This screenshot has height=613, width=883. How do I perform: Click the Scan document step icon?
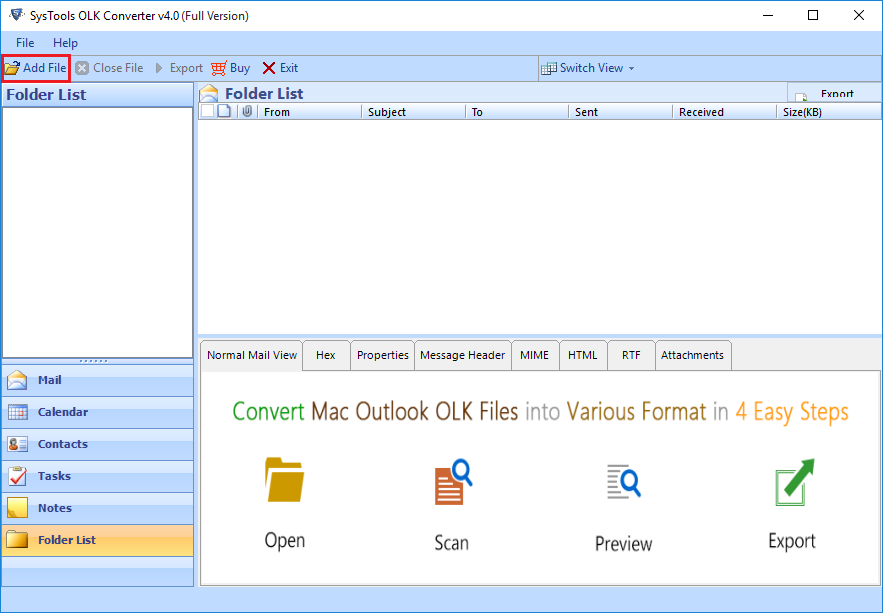[x=453, y=482]
